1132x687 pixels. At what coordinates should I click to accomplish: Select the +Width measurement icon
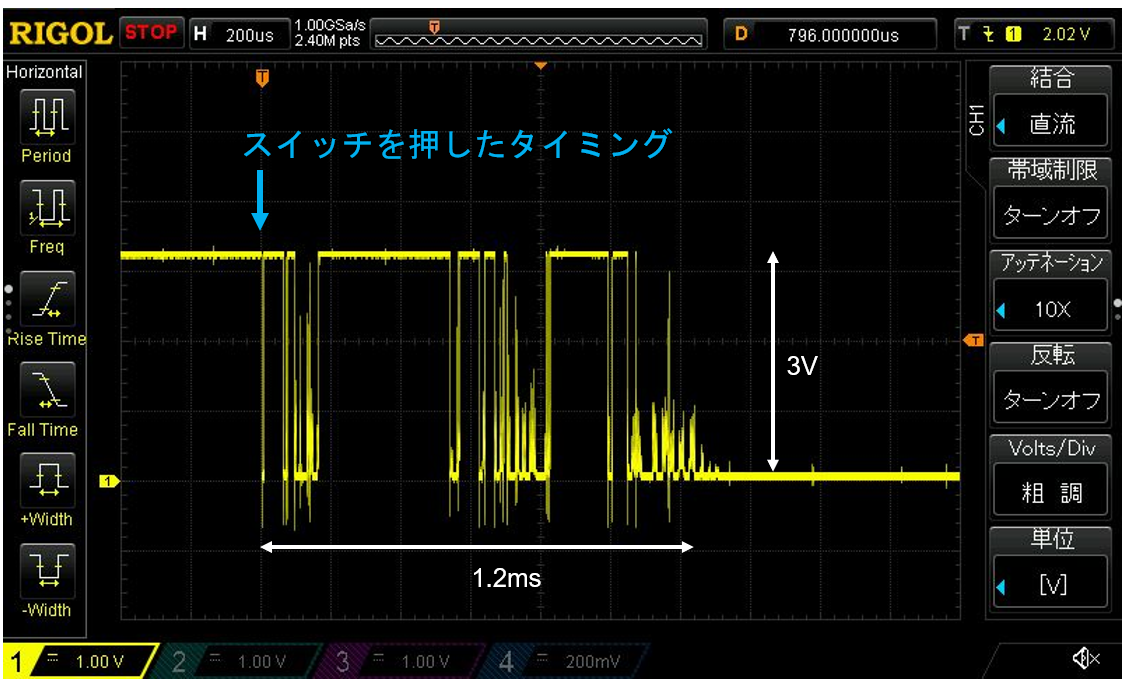tap(46, 481)
